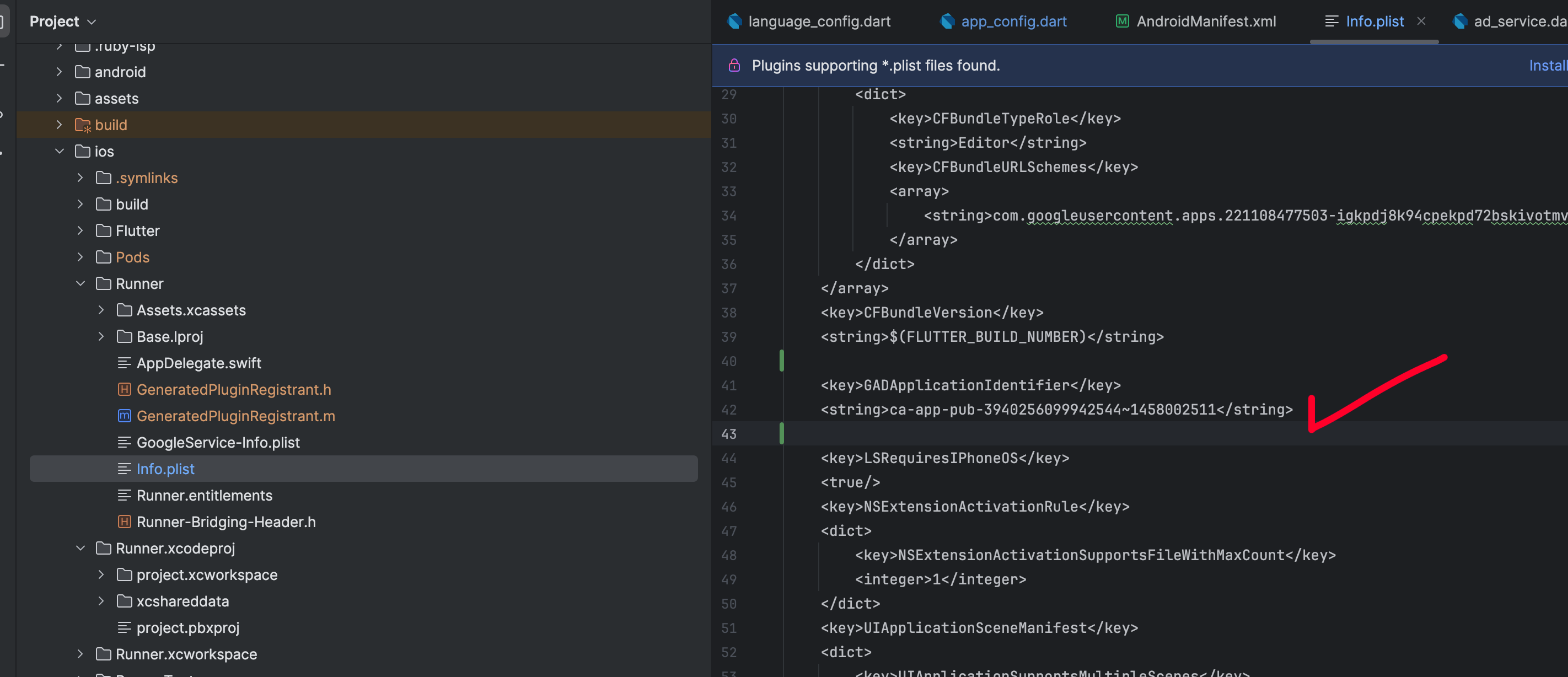Collapse the Runner.xcodeproj folder
This screenshot has height=677, width=1568.
[80, 548]
